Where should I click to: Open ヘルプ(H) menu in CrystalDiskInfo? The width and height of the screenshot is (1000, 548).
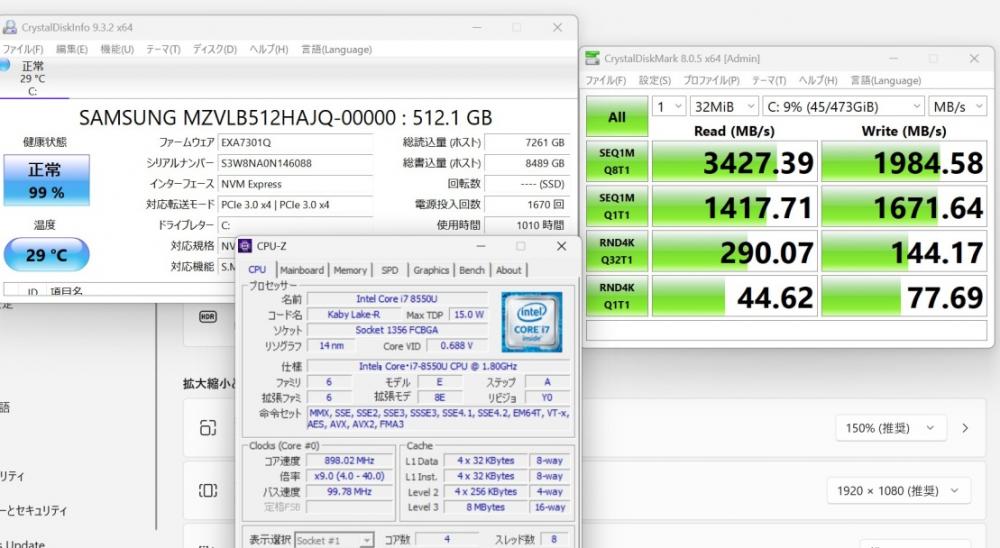tap(268, 49)
